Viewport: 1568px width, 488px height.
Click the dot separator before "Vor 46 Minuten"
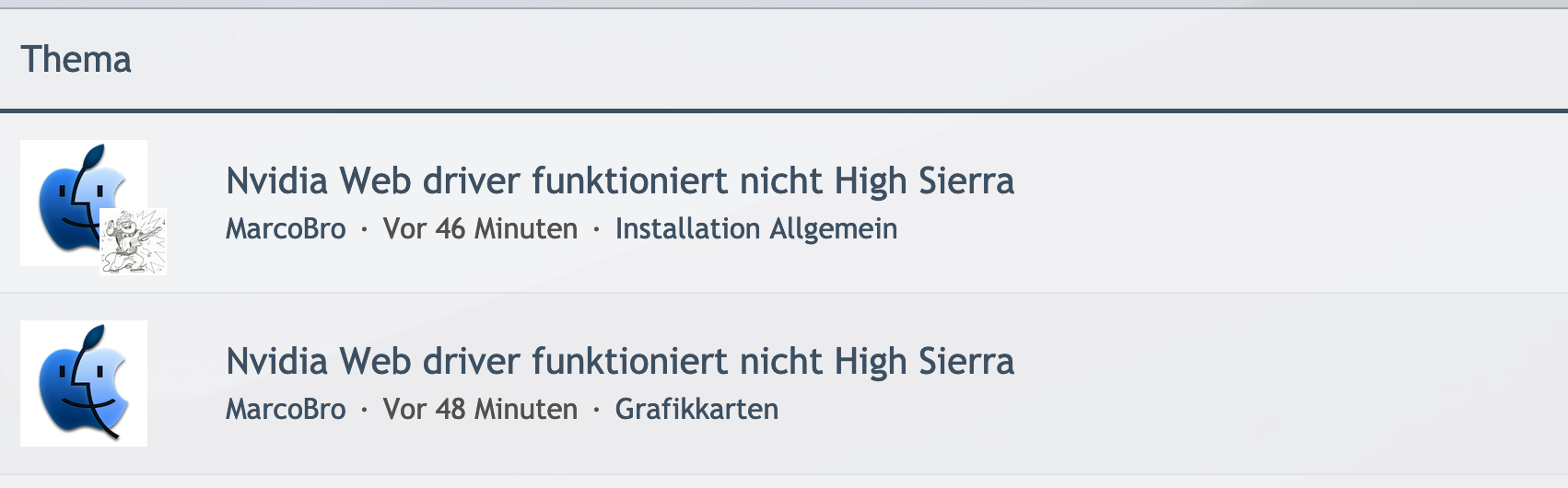click(x=364, y=230)
